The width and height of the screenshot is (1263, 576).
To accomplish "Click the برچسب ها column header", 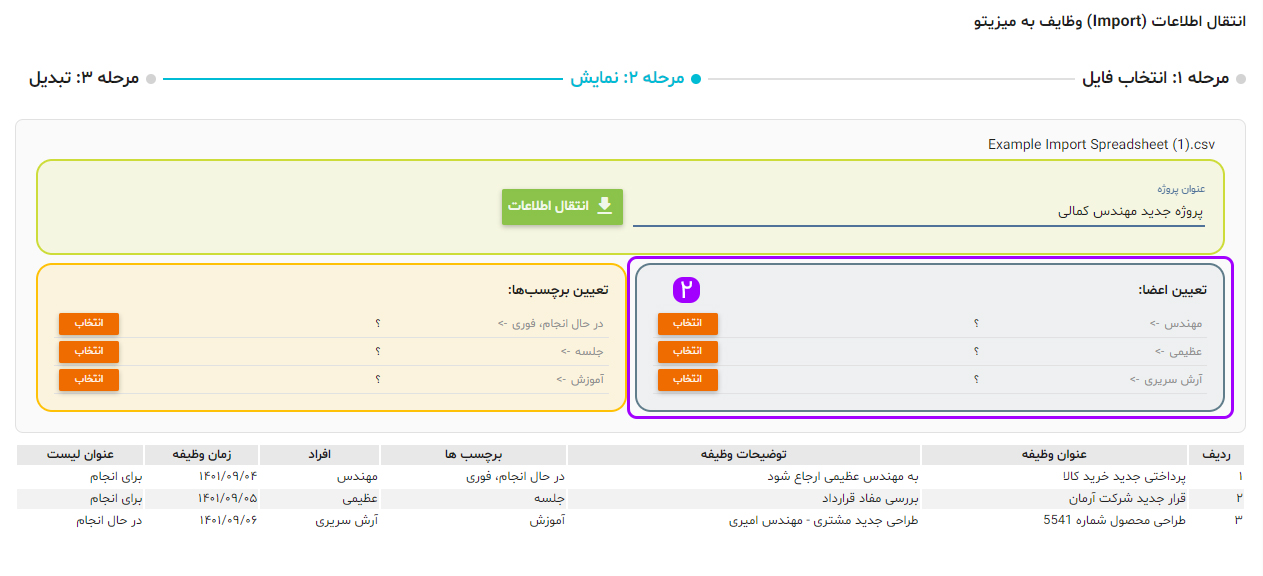I will tap(474, 455).
